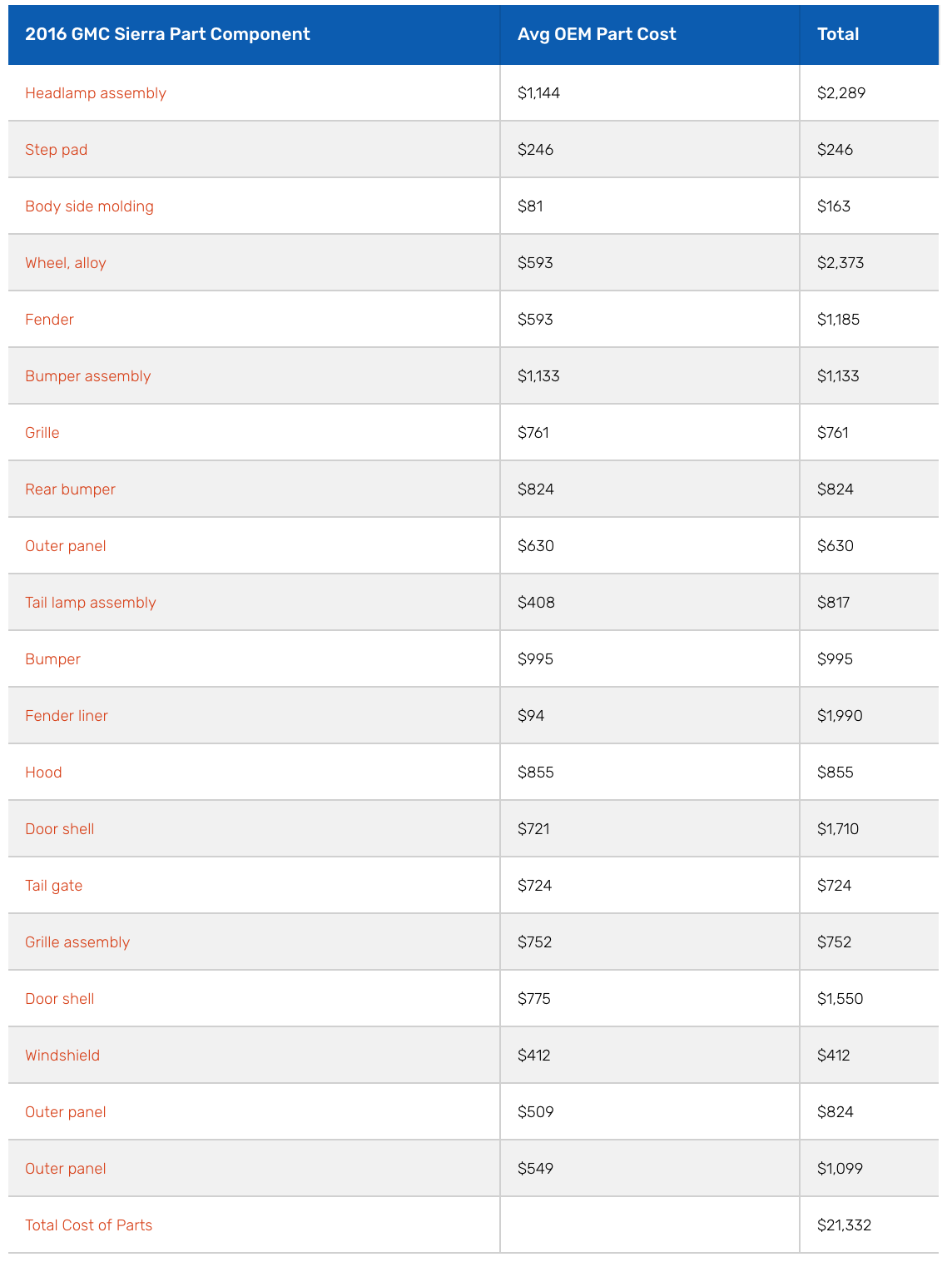Image resolution: width=952 pixels, height=1267 pixels.
Task: Click the Total column header
Action: (x=838, y=34)
